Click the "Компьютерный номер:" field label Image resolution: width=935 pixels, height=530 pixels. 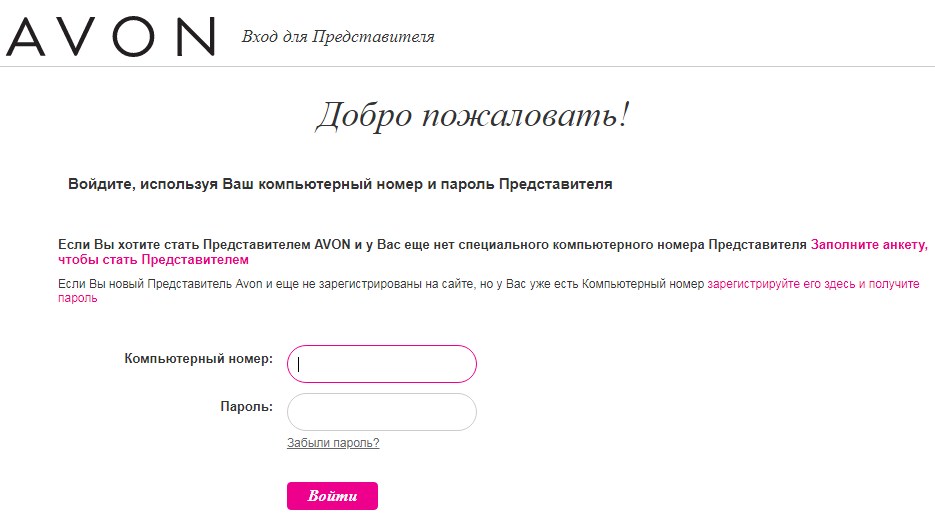click(x=198, y=358)
